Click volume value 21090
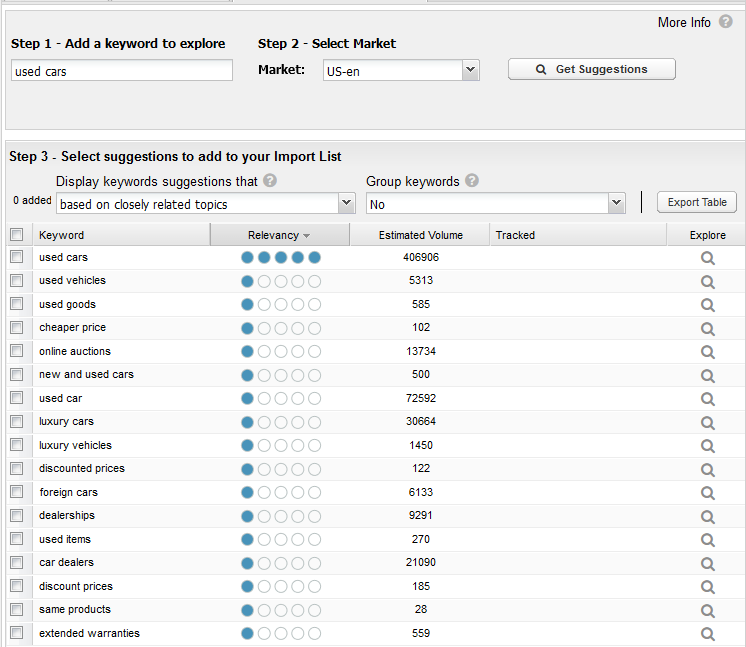 tap(421, 562)
